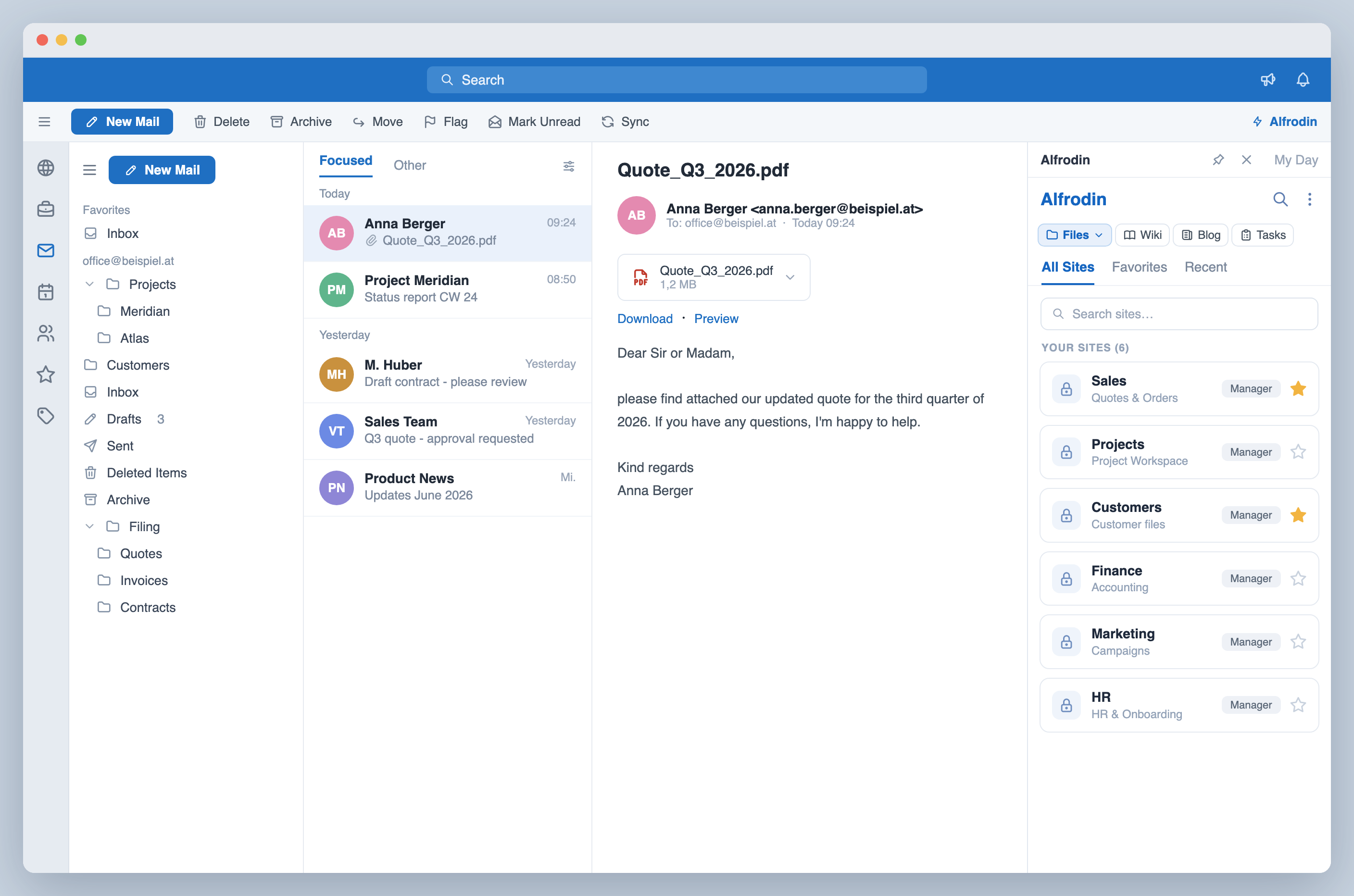
Task: Favorite the Marketing site star
Action: (1298, 642)
